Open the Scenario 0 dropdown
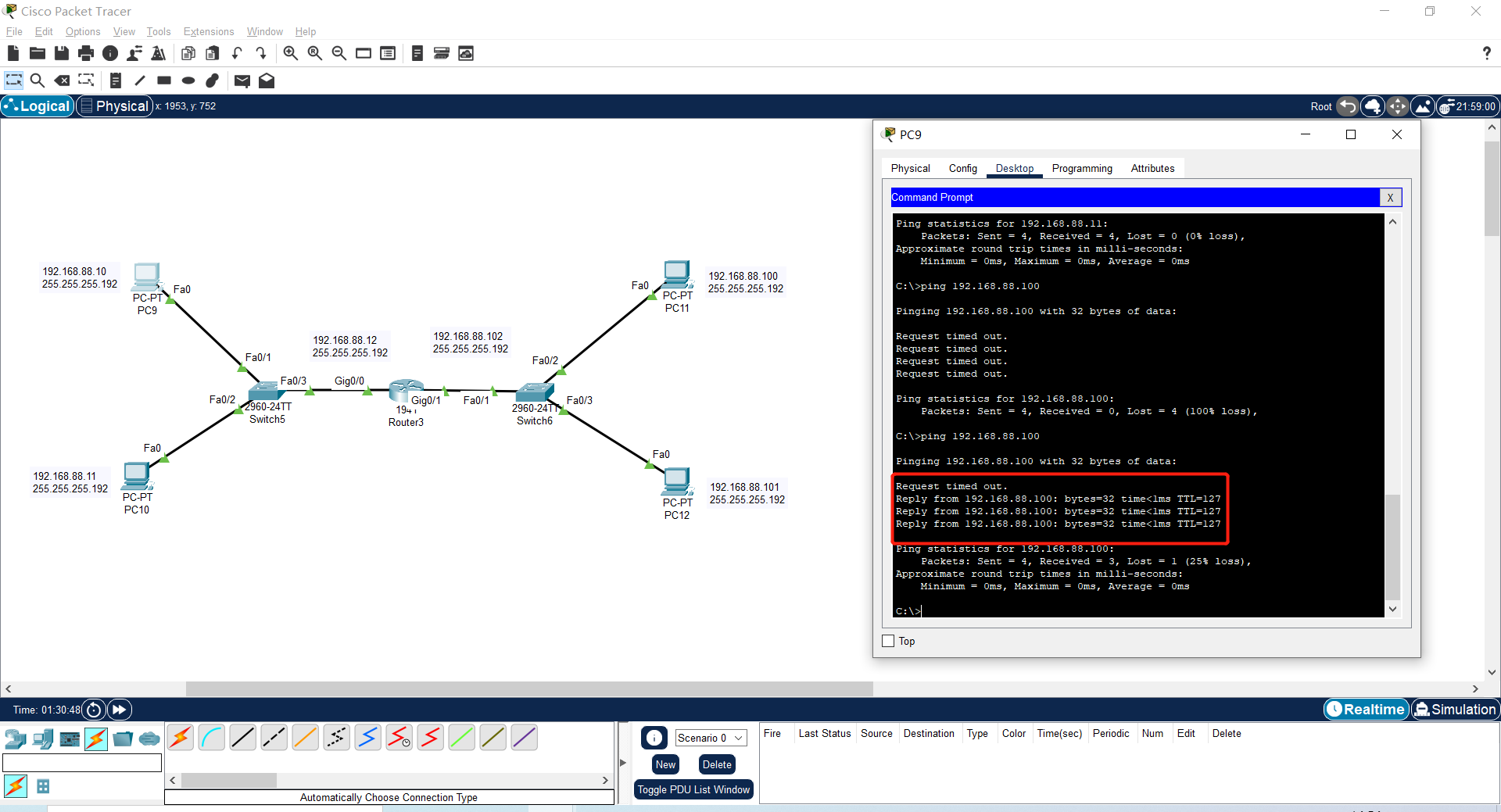 (711, 738)
